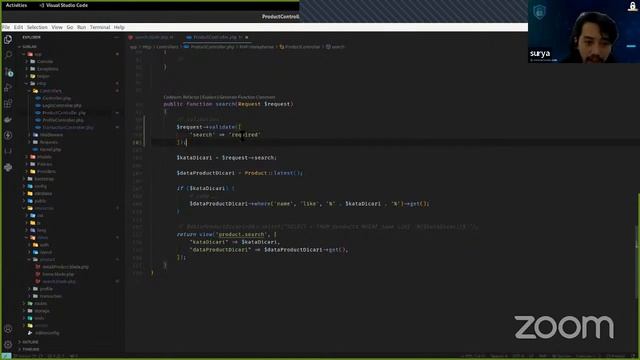Open the Docker view in activity bar
The width and height of the screenshot is (640, 360).
click(8, 120)
